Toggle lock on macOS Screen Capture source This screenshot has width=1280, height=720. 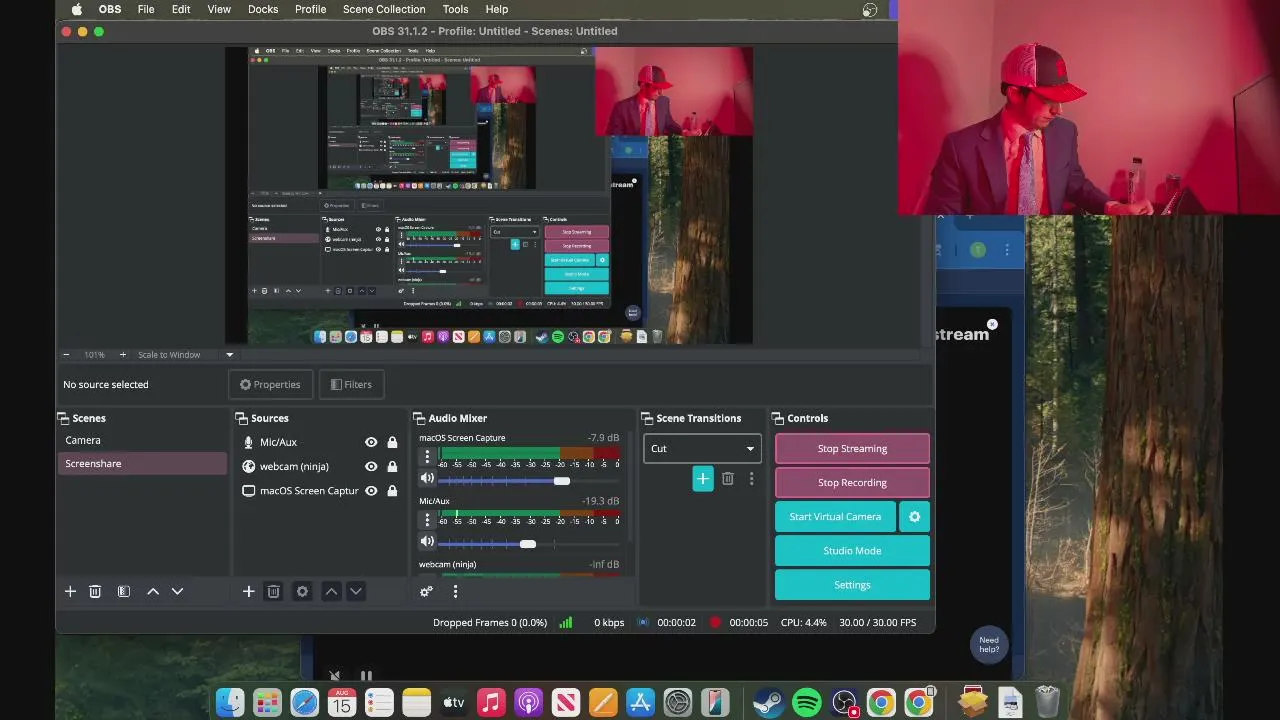tap(392, 491)
